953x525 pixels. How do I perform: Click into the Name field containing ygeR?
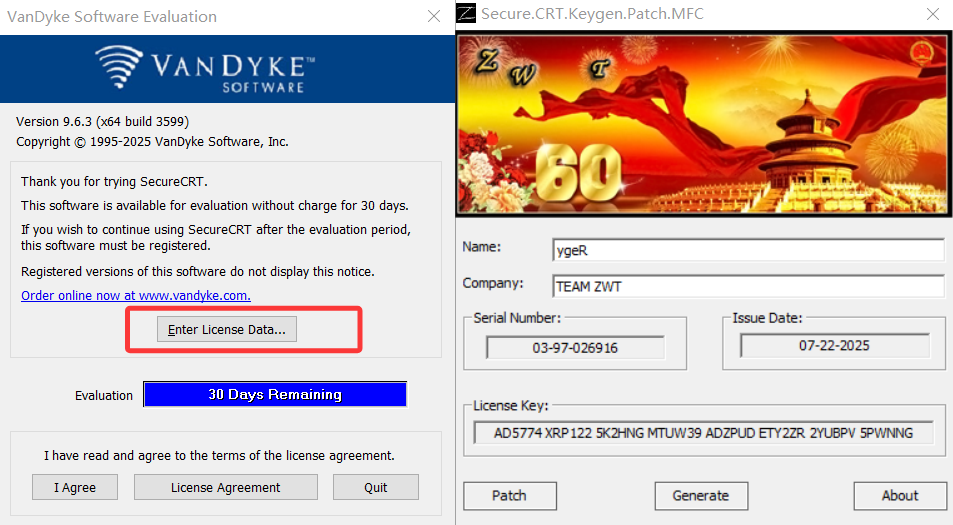[x=748, y=250]
